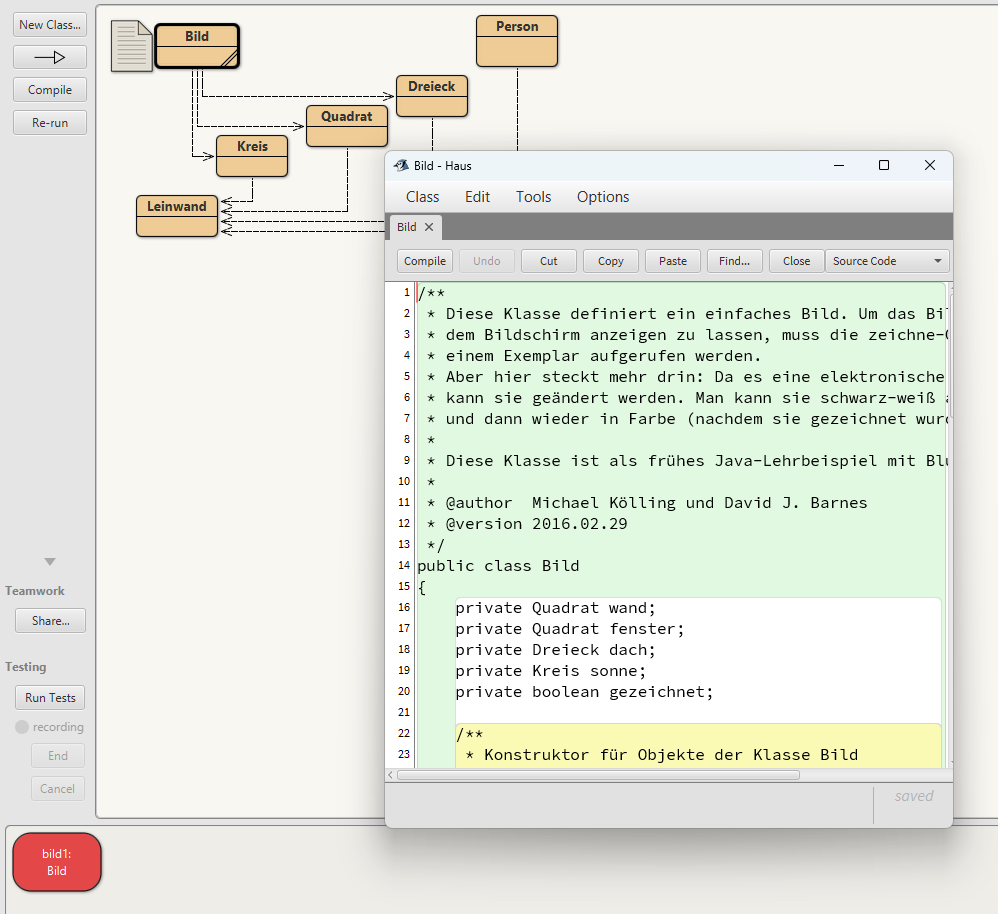
Task: Select the Dreieck class box
Action: tap(432, 96)
